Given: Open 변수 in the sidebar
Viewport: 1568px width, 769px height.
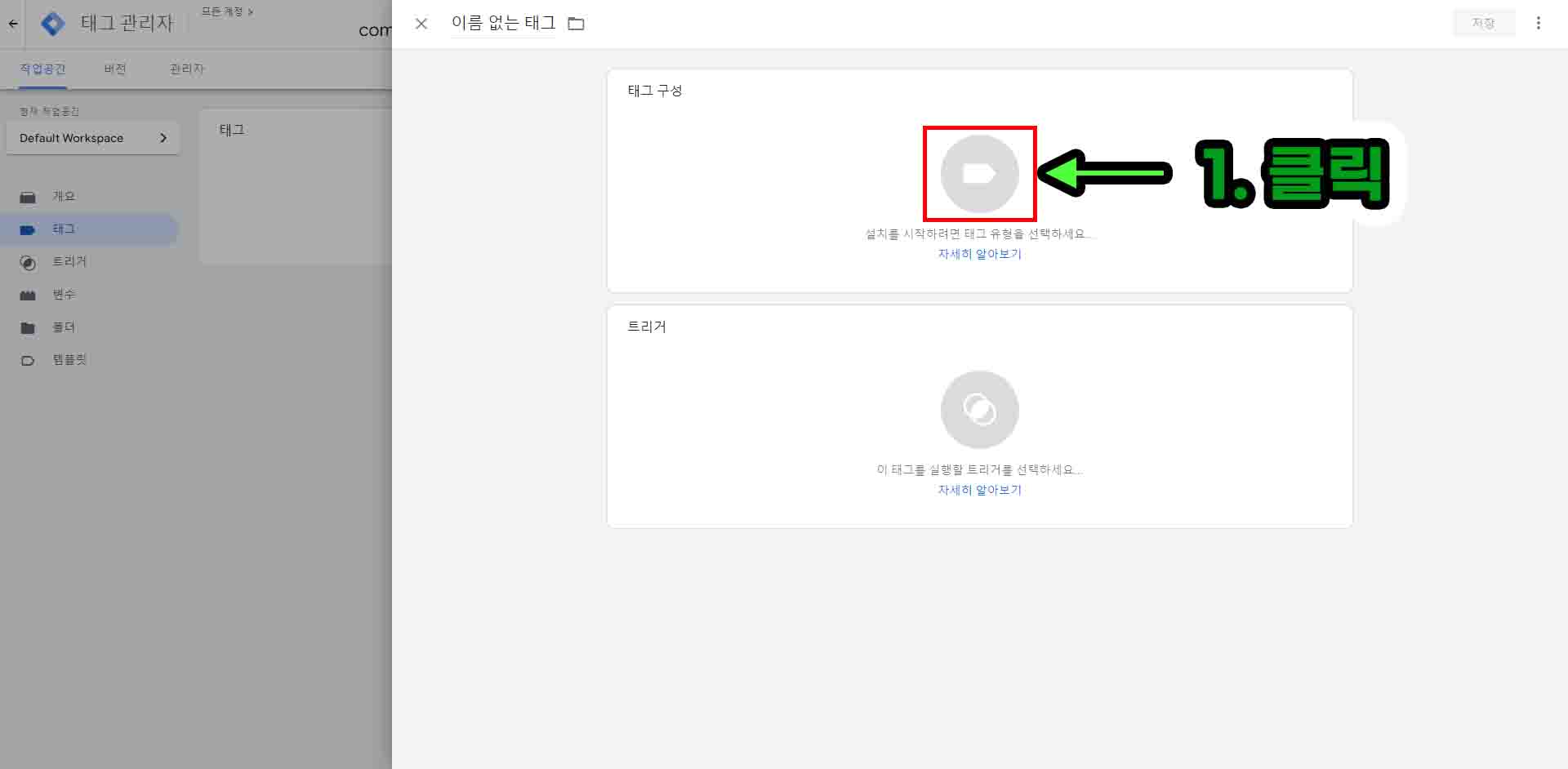Looking at the screenshot, I should 90,295.
